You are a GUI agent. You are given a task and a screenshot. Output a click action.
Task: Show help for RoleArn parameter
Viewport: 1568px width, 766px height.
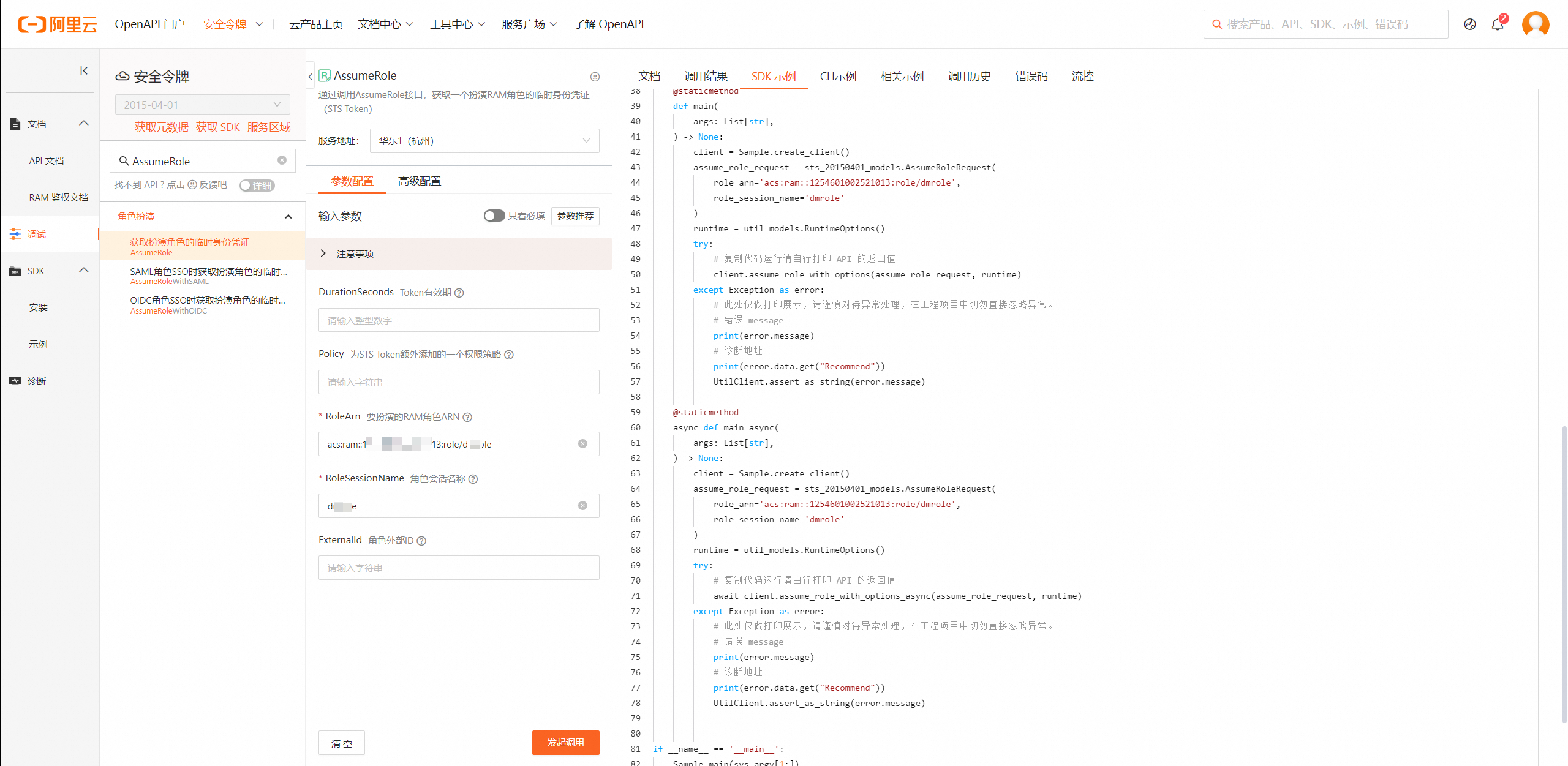467,417
